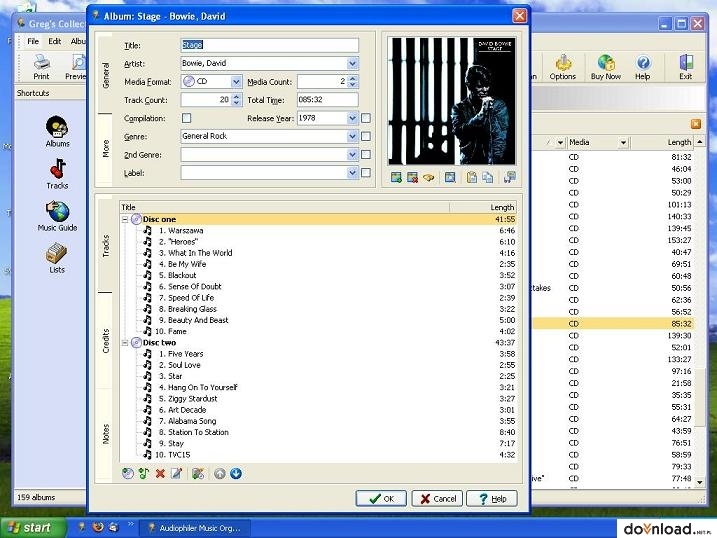Open the 2nd Genre dropdown
717x538 pixels.
352,154
